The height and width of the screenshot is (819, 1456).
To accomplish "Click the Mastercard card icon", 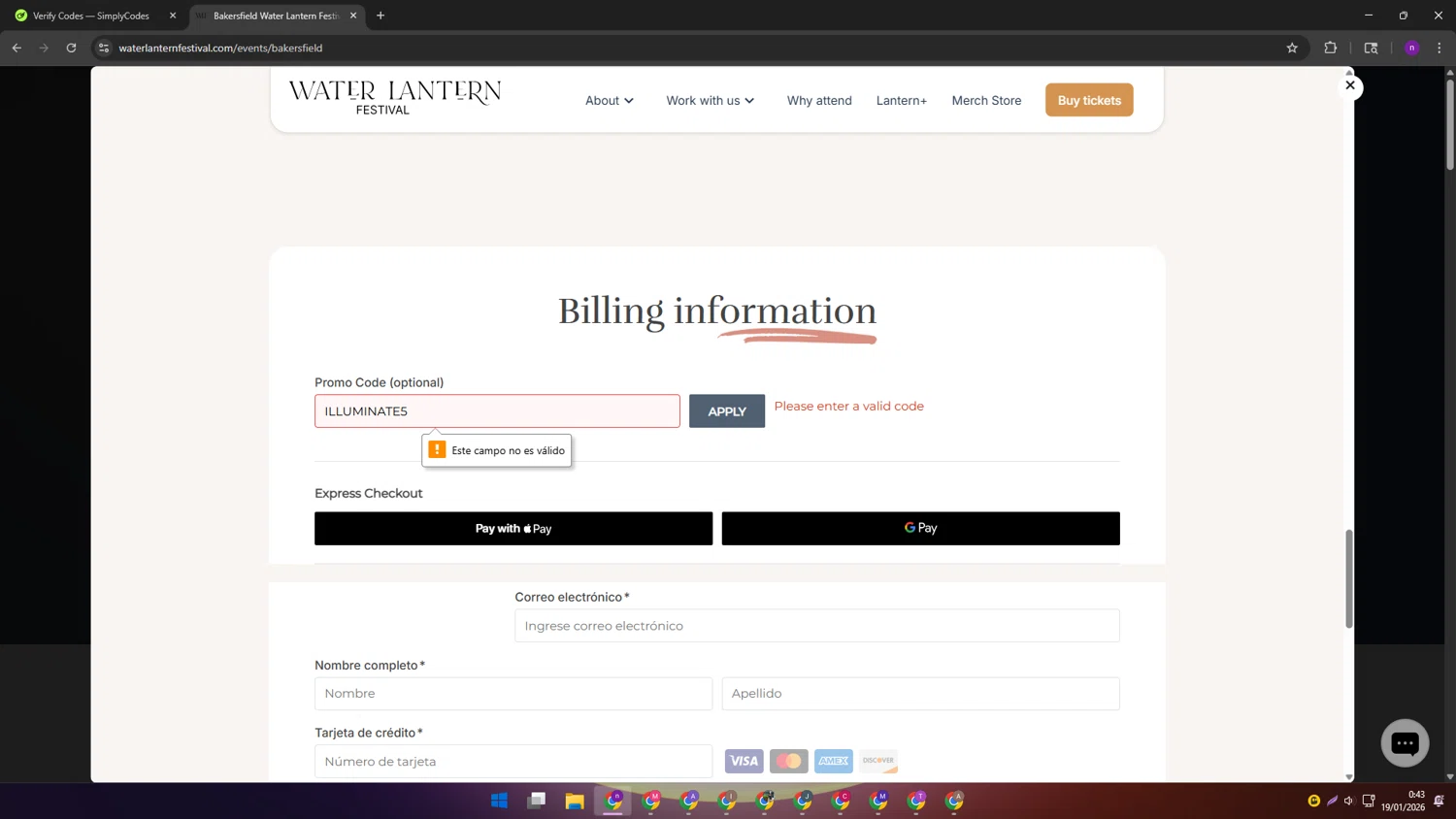I will tap(789, 761).
